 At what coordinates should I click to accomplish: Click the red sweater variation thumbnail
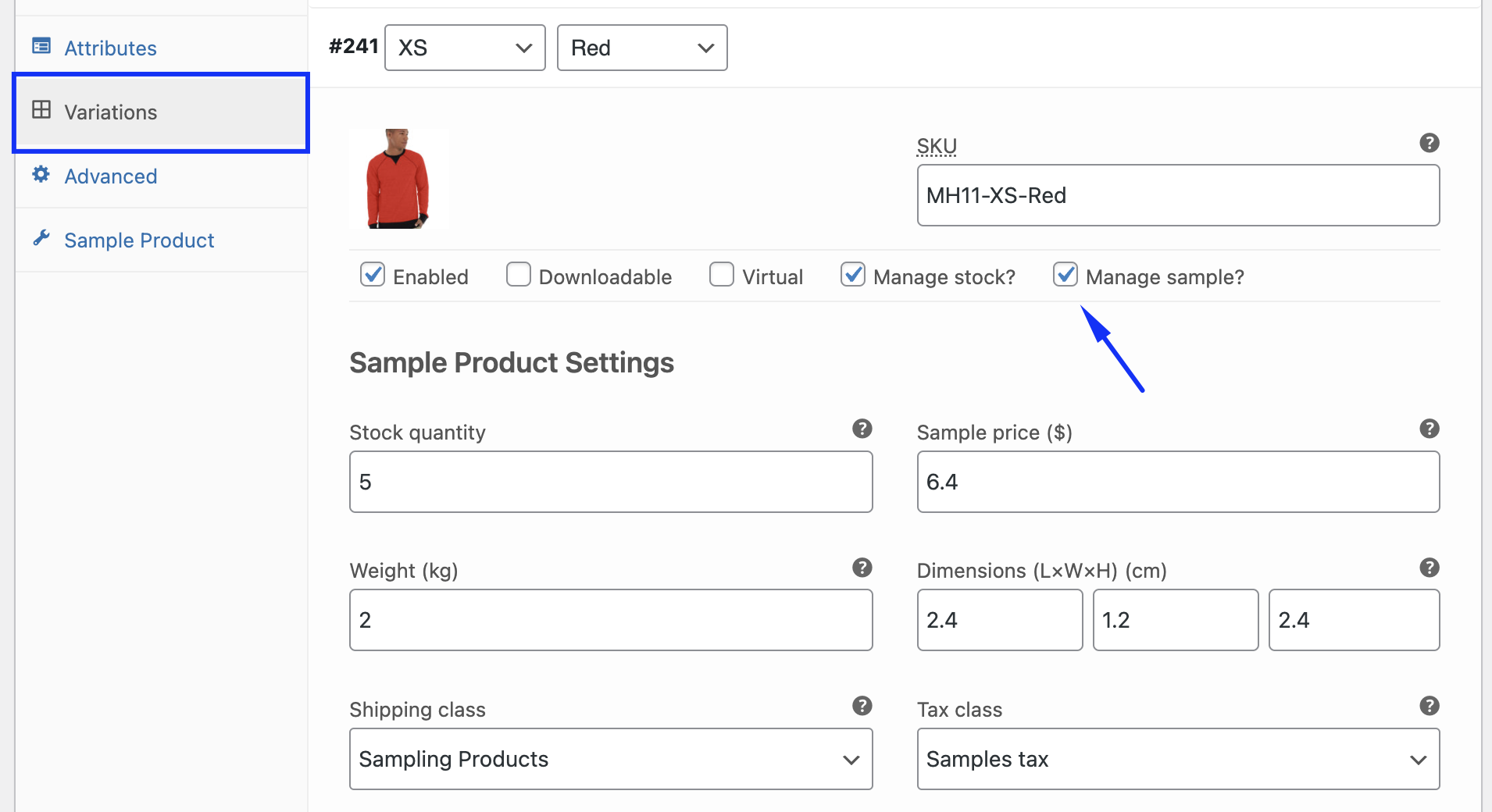coord(398,179)
